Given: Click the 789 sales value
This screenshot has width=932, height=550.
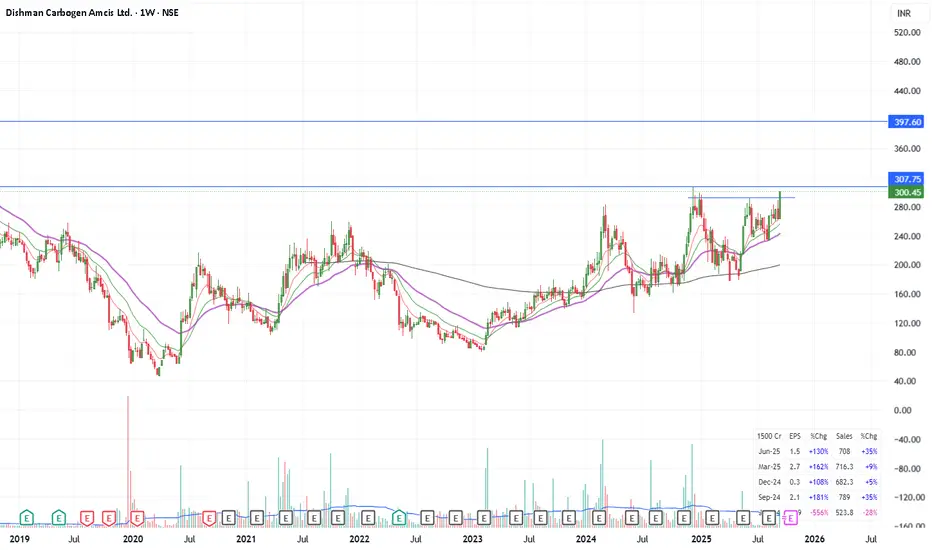Looking at the screenshot, I should [844, 498].
